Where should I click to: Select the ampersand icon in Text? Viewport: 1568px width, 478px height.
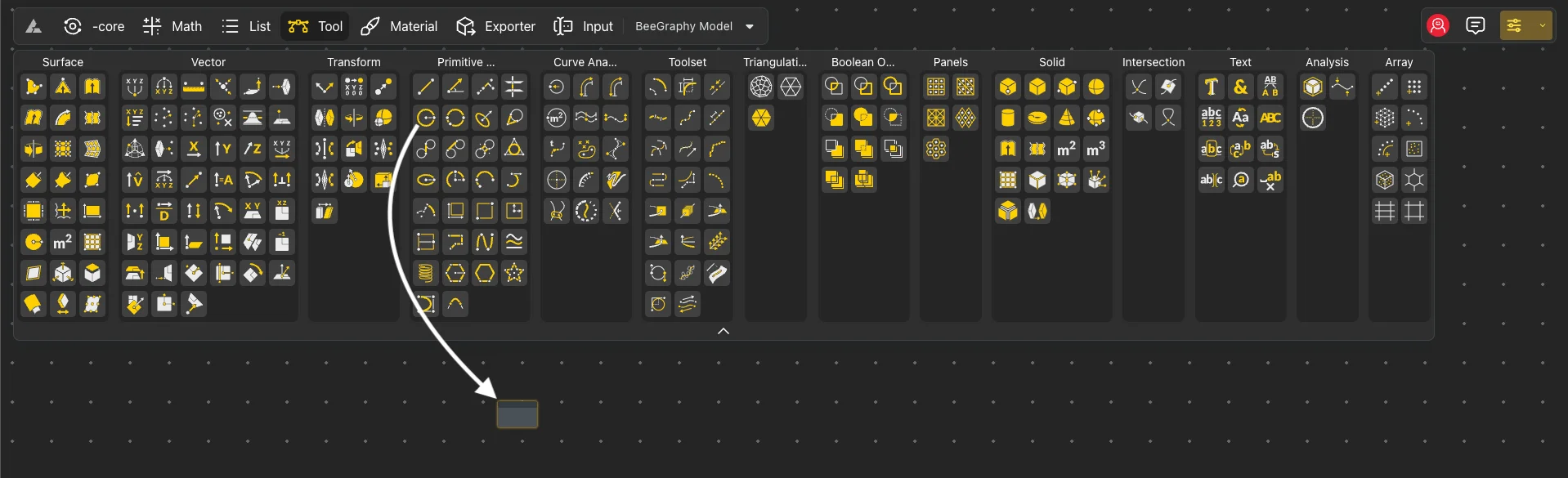(x=1240, y=87)
